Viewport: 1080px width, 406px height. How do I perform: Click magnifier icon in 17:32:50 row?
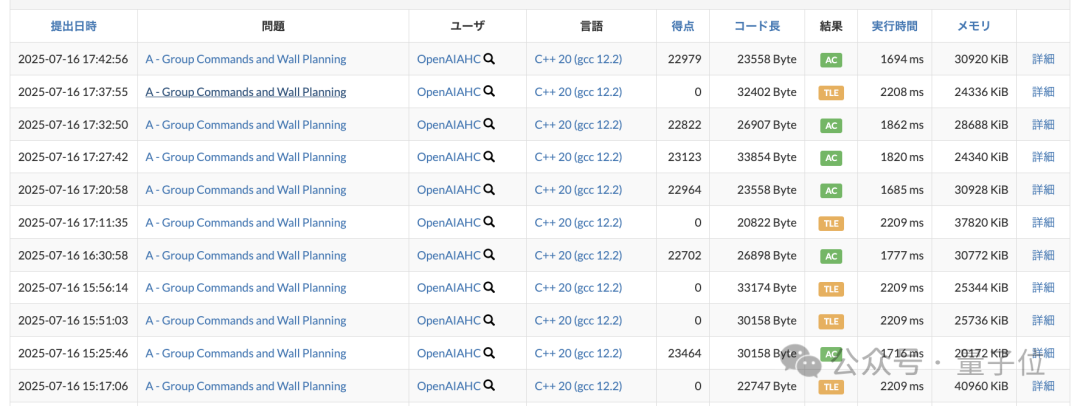pyautogui.click(x=489, y=125)
